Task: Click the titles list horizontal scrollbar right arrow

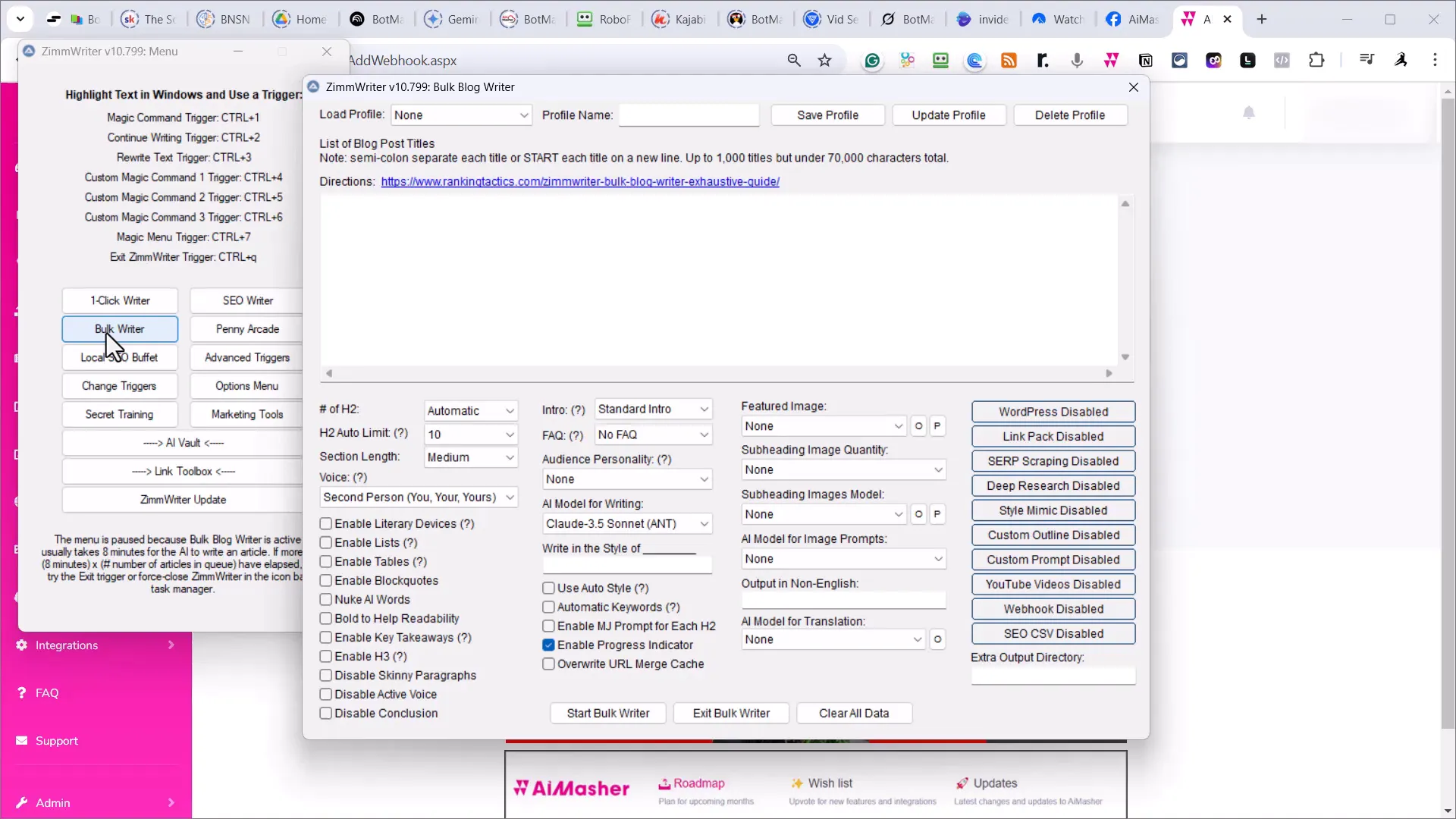Action: pos(1109,373)
